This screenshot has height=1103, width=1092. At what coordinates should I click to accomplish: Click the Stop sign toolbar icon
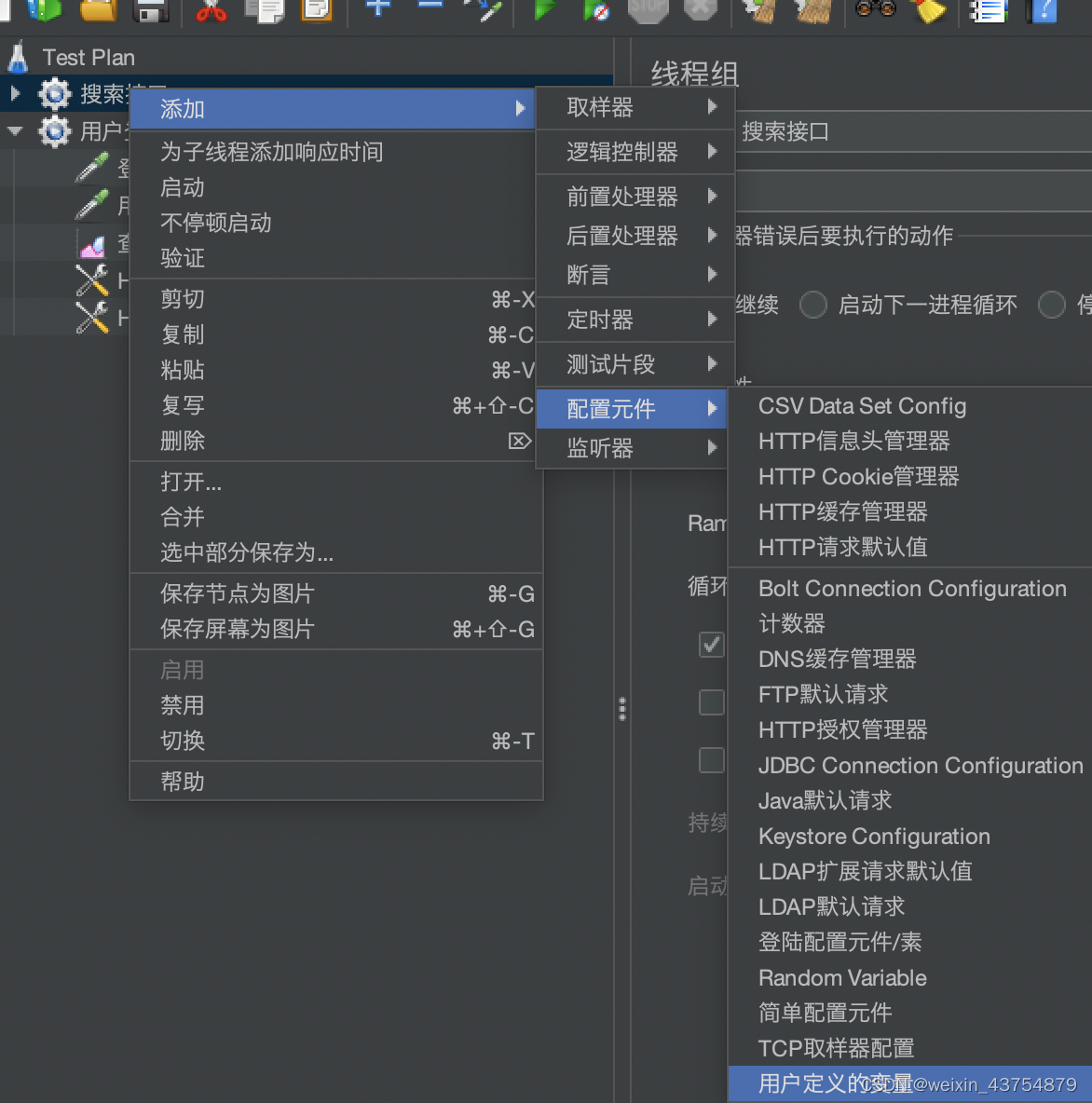(x=648, y=10)
